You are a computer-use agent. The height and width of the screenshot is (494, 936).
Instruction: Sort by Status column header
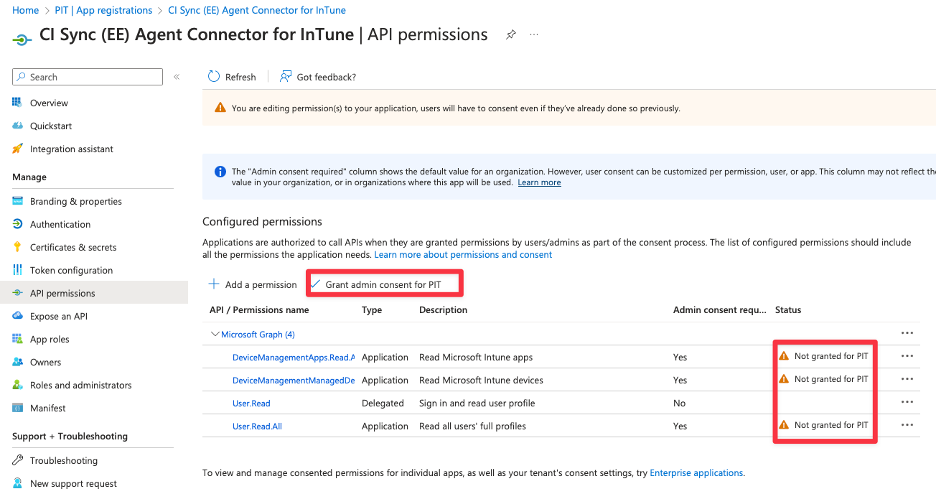(788, 310)
